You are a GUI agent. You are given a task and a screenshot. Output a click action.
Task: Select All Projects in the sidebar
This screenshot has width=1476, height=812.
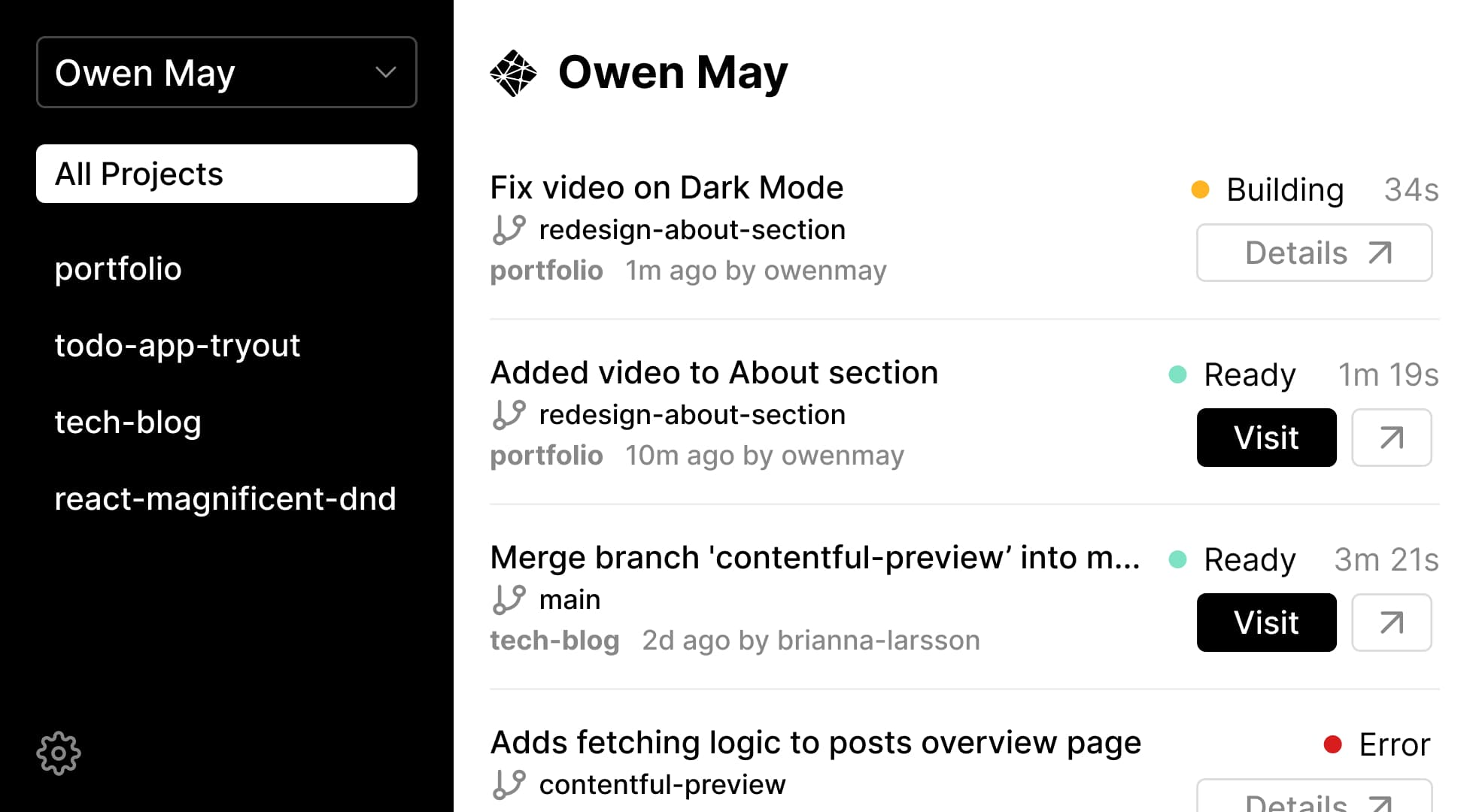226,174
